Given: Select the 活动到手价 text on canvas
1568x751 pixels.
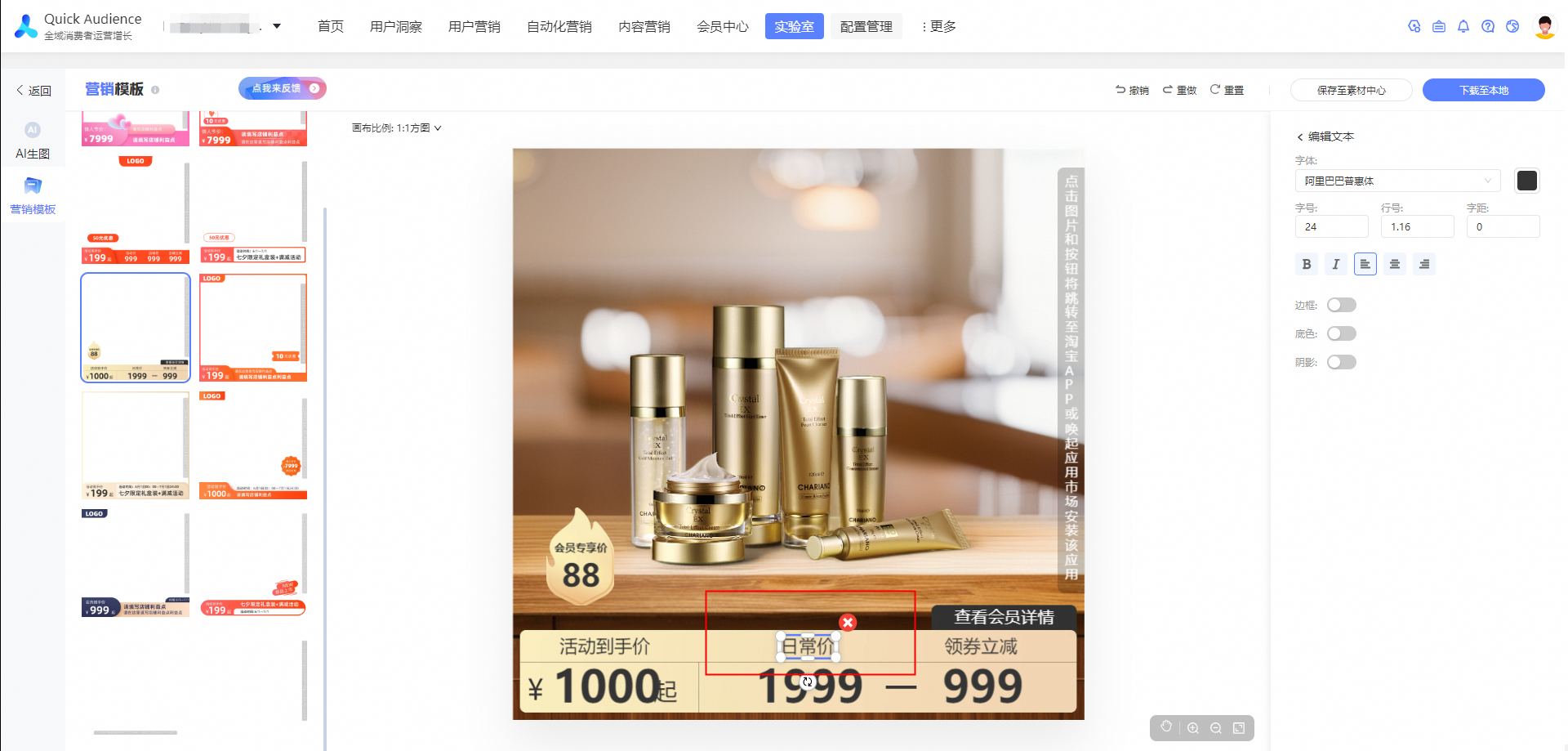Looking at the screenshot, I should click(604, 646).
